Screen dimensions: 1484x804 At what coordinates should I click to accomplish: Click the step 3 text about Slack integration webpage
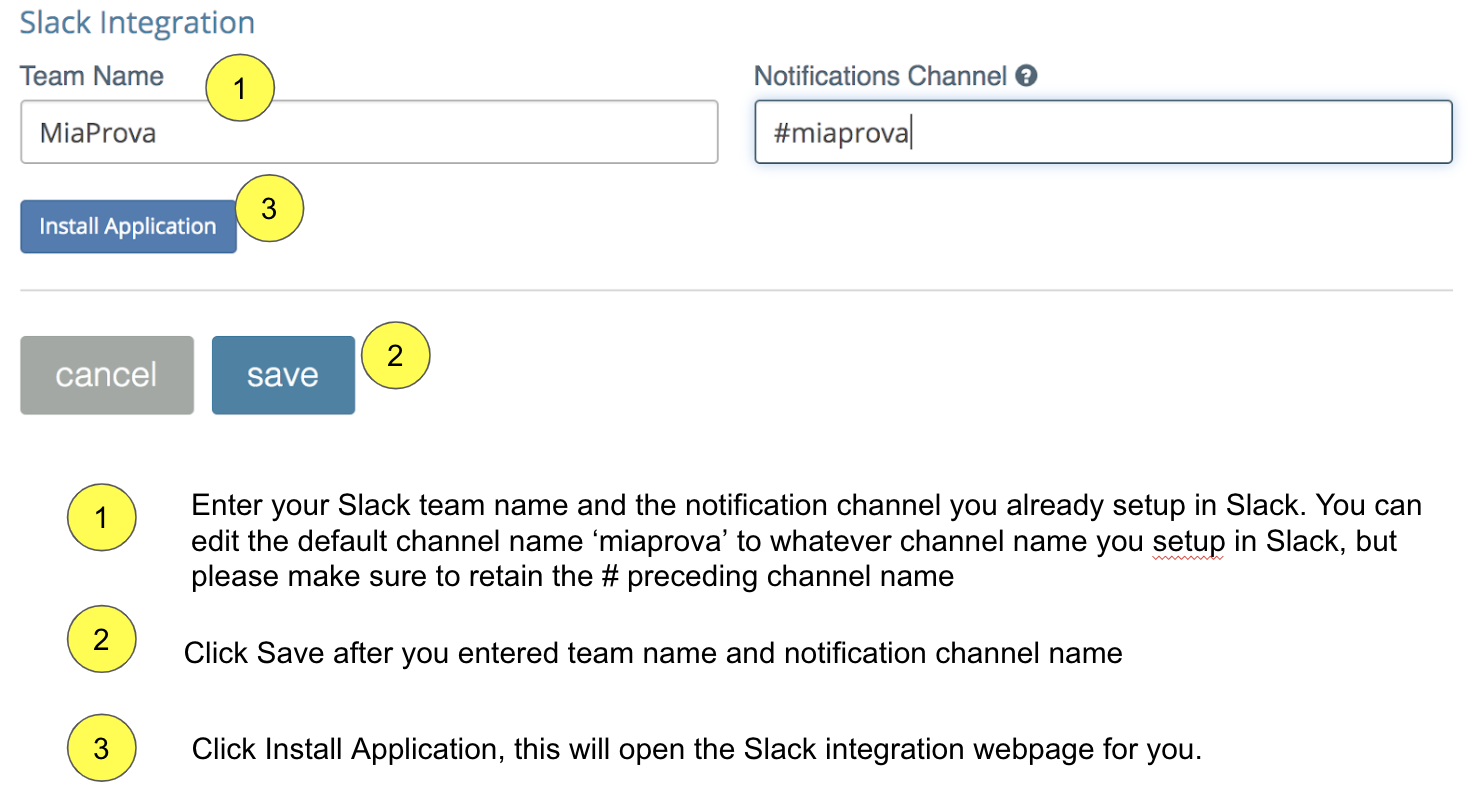point(696,749)
